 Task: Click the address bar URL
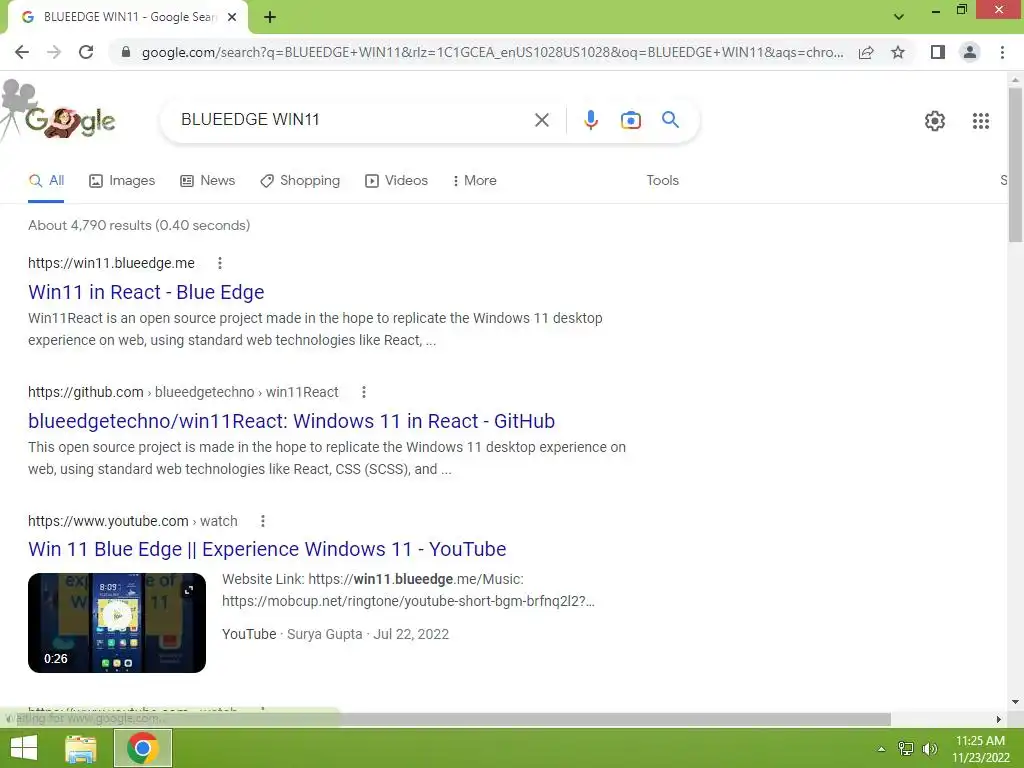pos(492,52)
